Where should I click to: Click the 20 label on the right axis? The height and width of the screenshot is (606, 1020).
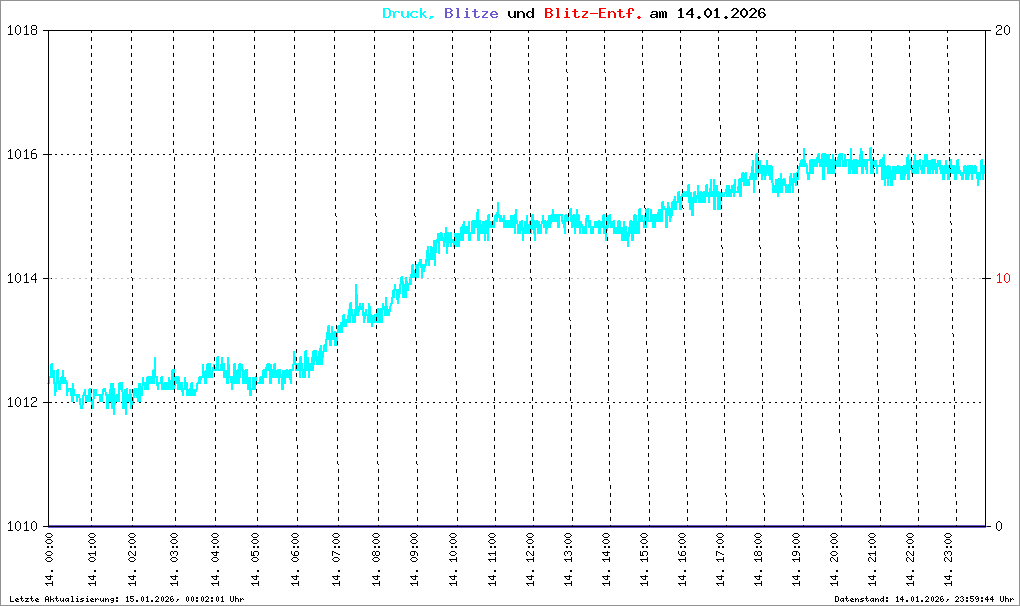(1001, 30)
